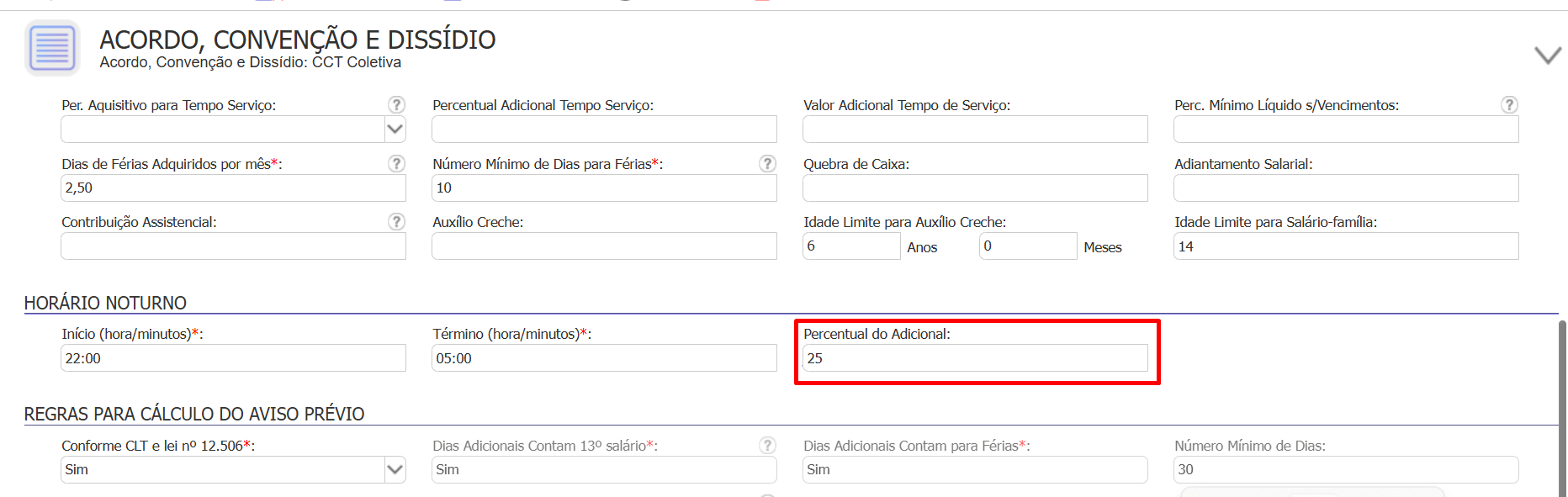Click the Acordo, Convenção e Dissídio document icon
The image size is (1568, 497).
coord(52,48)
